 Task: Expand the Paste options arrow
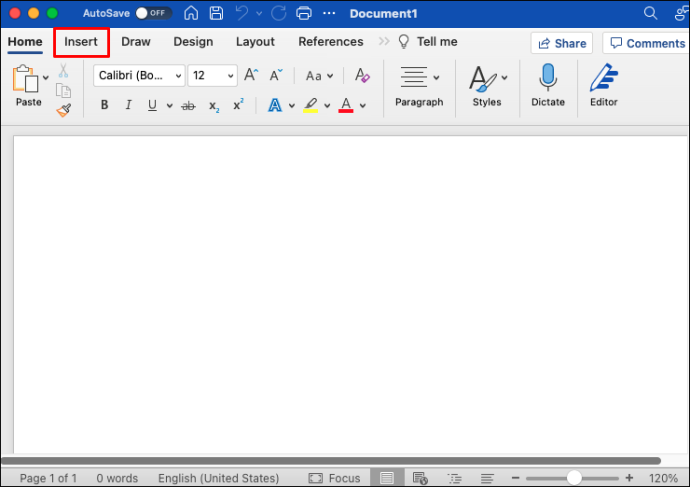[46, 78]
